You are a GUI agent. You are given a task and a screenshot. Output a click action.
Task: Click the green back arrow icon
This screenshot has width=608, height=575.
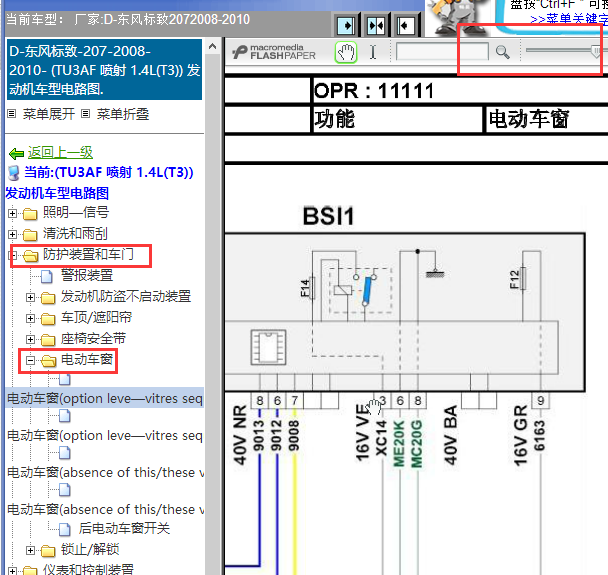[16, 154]
